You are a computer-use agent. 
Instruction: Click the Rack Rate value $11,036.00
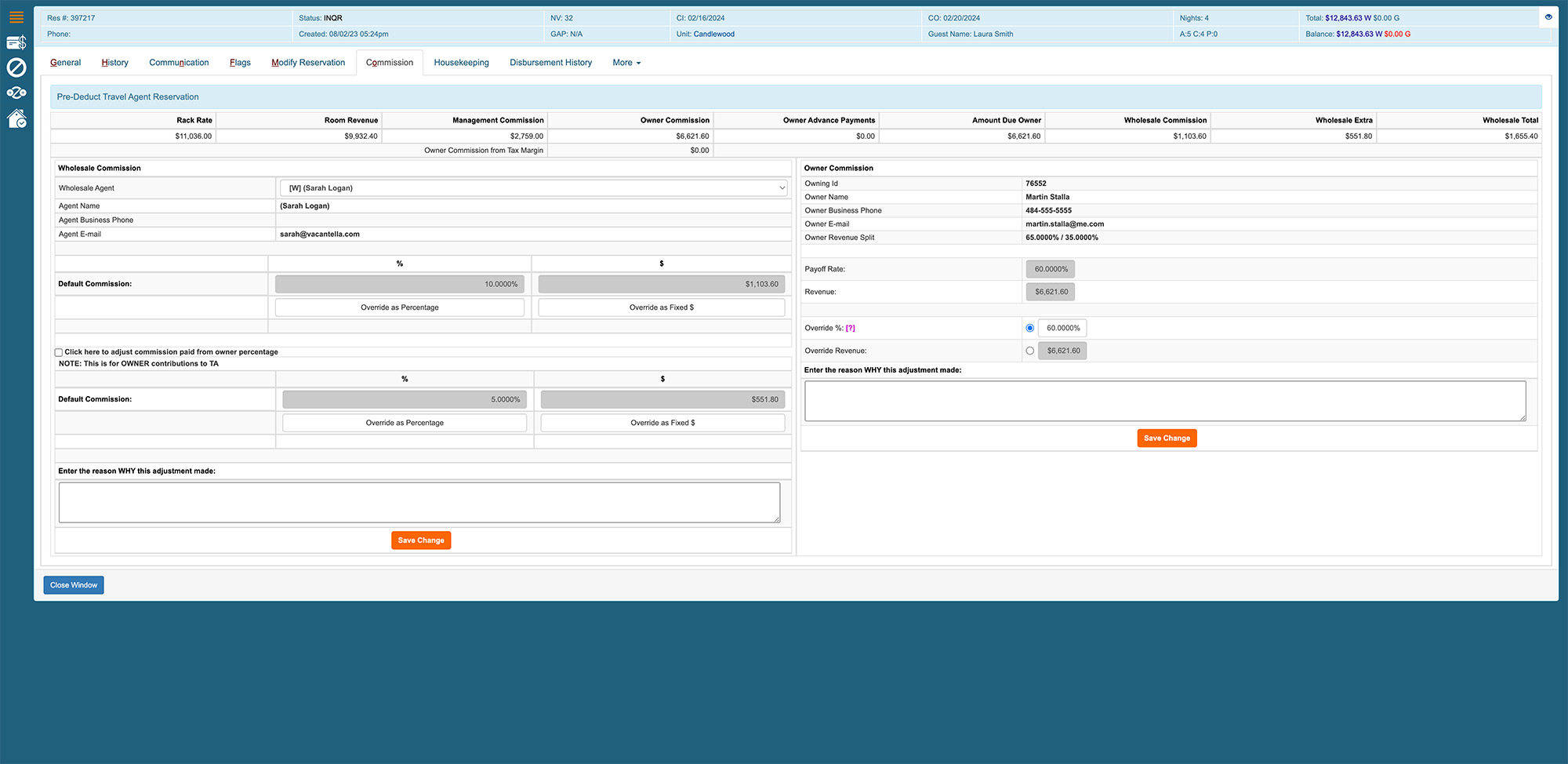click(194, 136)
